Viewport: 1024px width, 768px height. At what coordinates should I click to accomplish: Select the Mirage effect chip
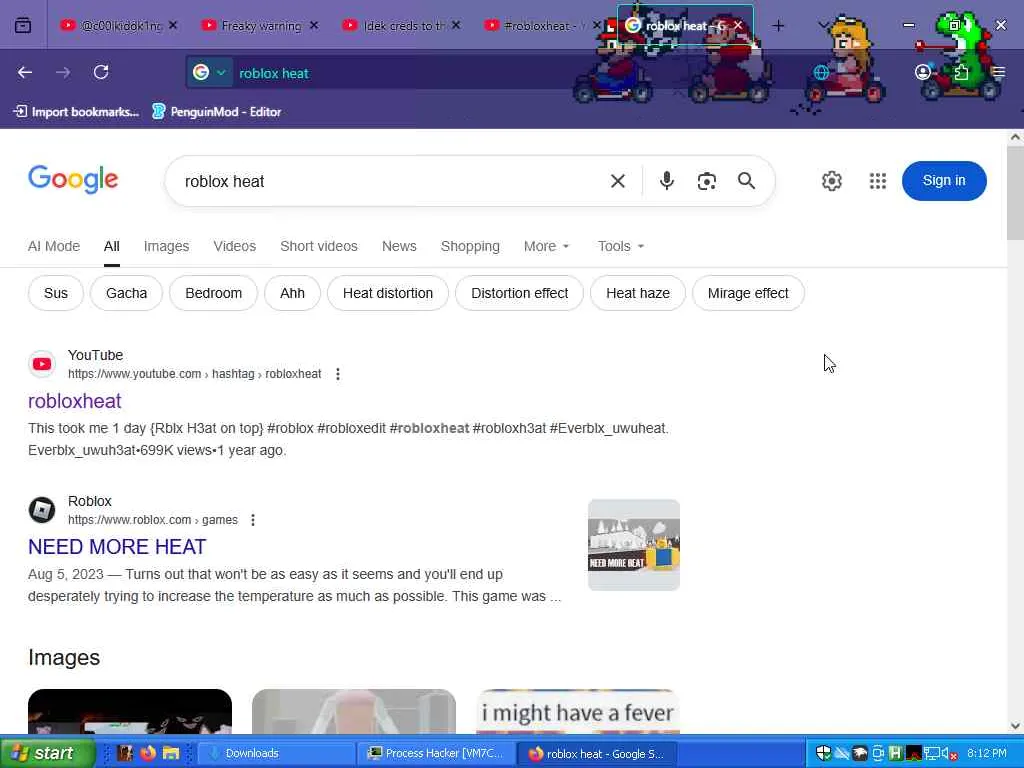pos(748,293)
